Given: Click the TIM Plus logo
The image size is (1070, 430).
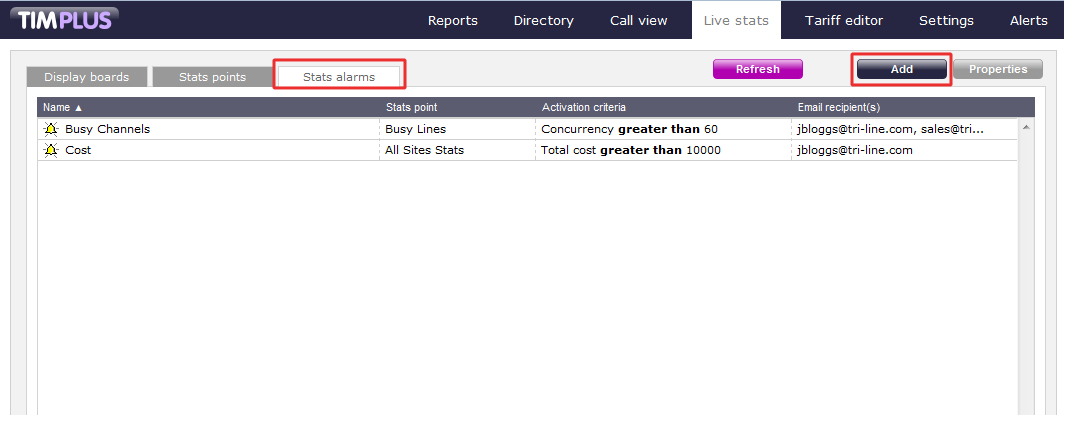Looking at the screenshot, I should (64, 19).
